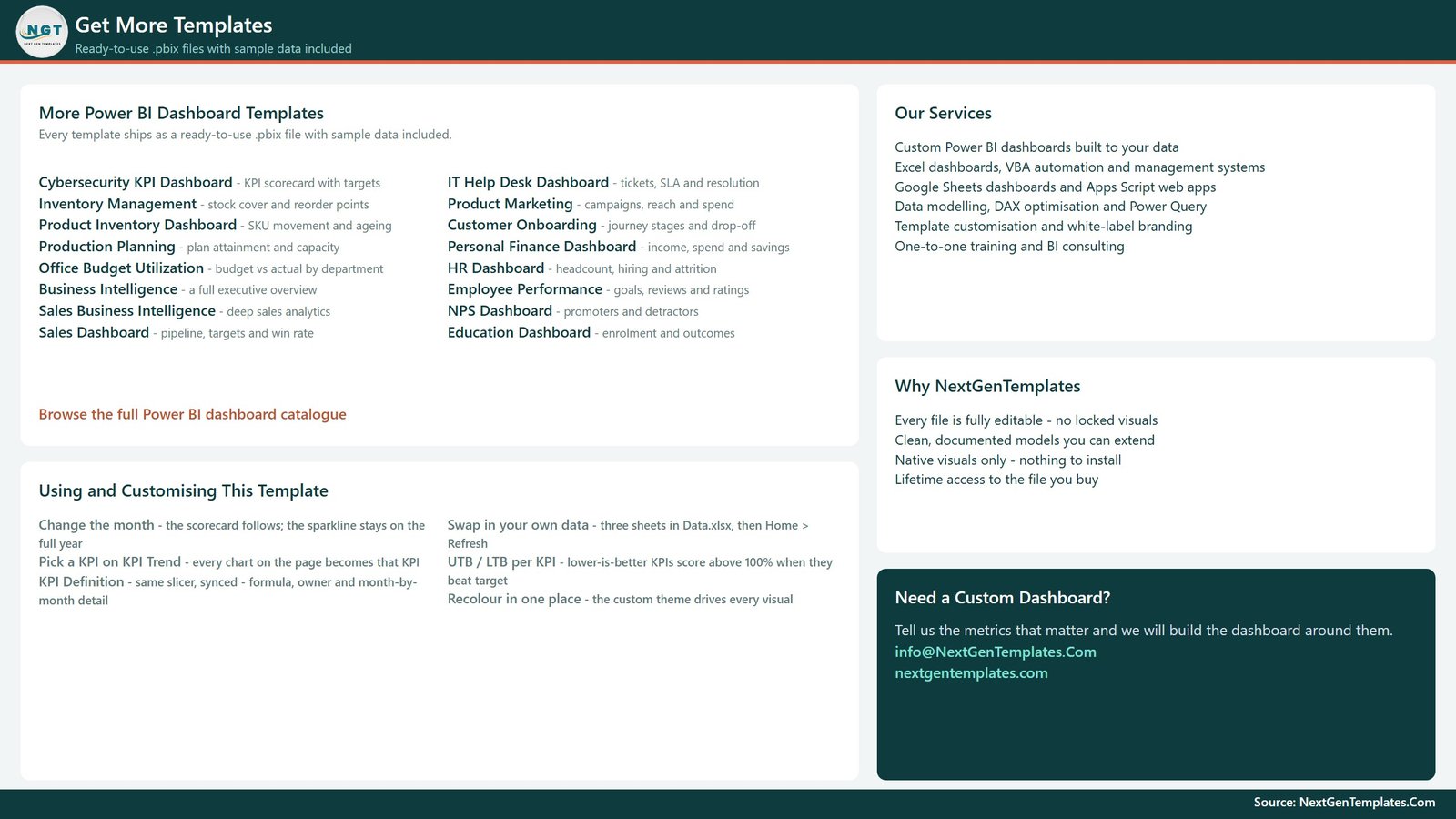Image resolution: width=1456 pixels, height=819 pixels.
Task: Select the 'Our Services' heading
Action: [943, 113]
